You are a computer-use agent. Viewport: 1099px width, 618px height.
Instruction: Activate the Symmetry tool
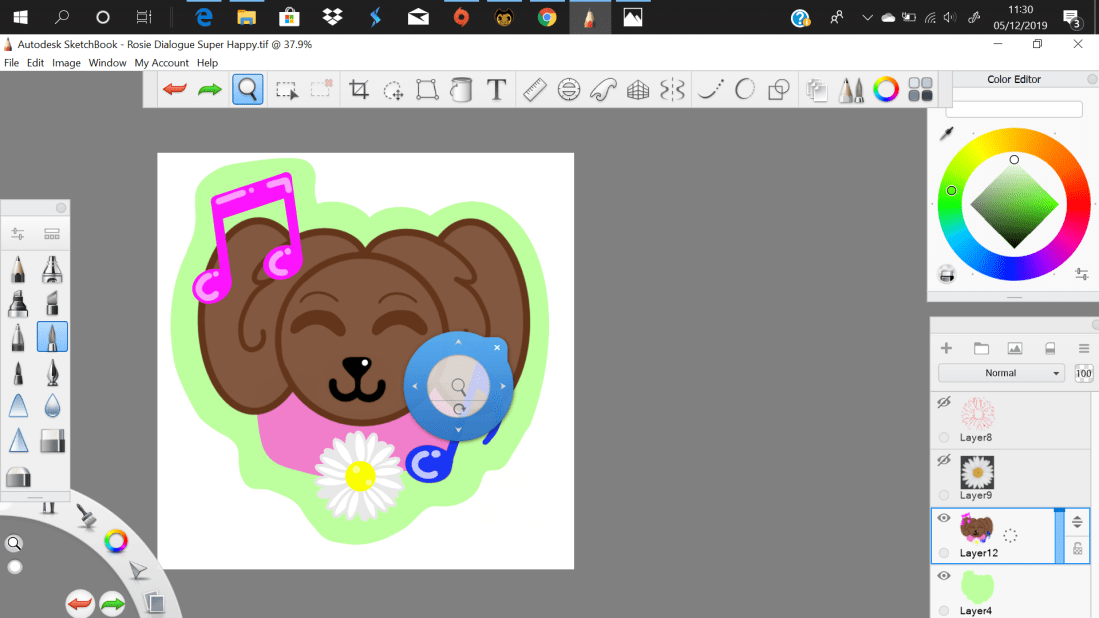(673, 90)
